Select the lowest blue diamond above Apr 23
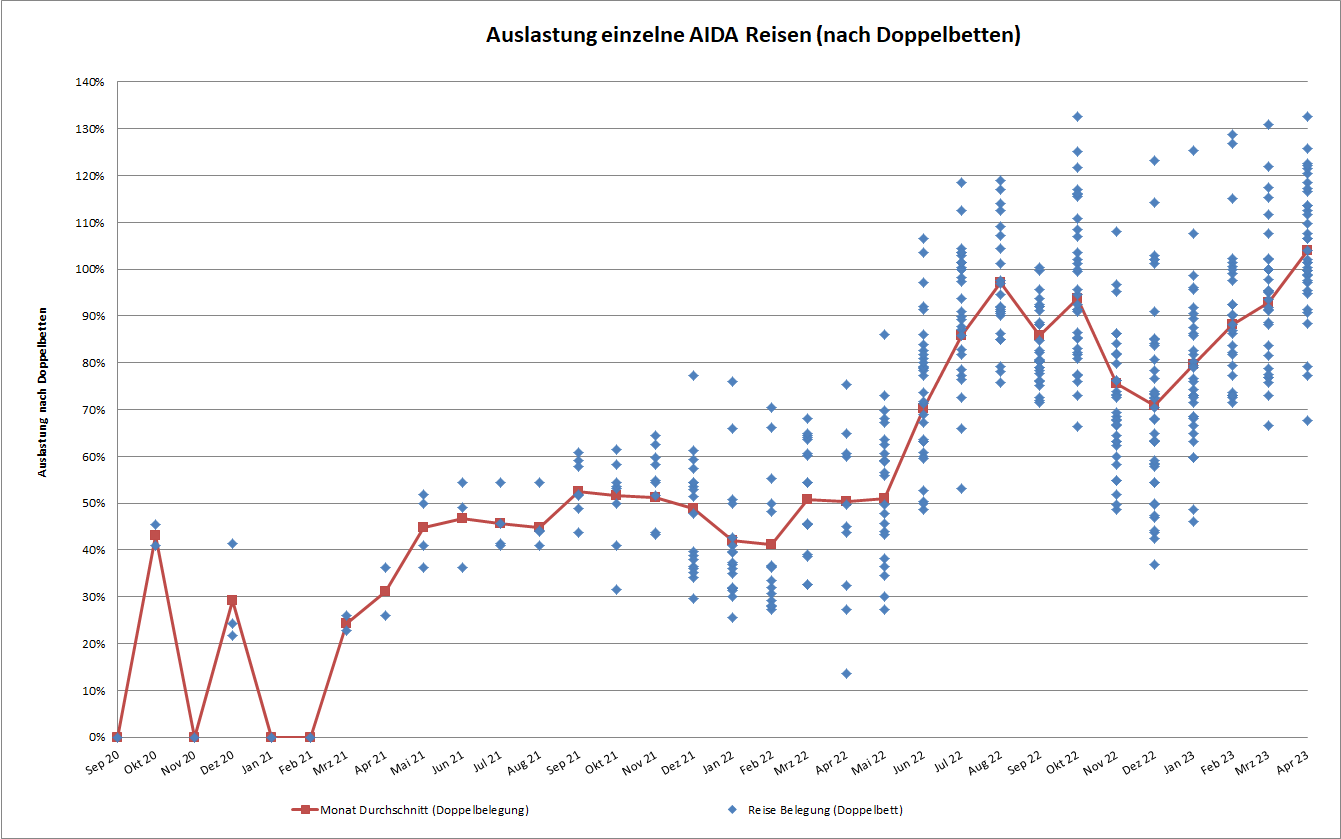The height and width of the screenshot is (839, 1341). point(1307,420)
